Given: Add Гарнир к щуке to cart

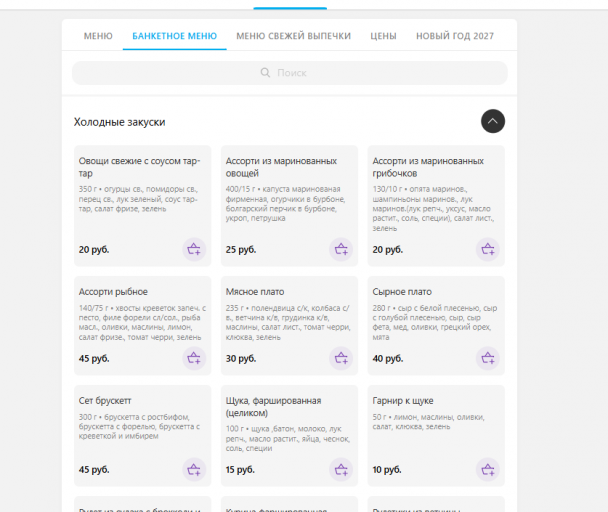Looking at the screenshot, I should point(488,470).
